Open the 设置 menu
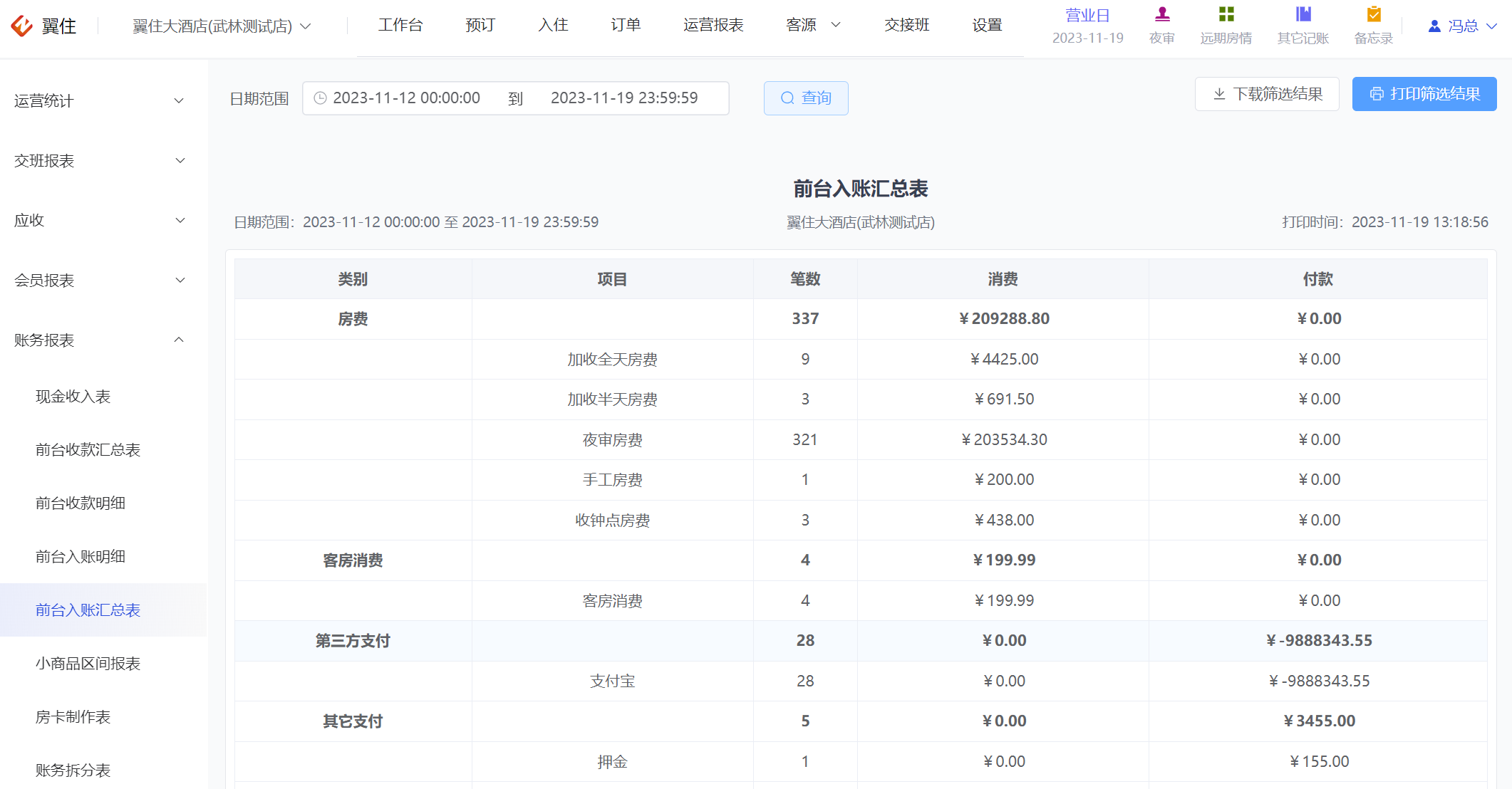The image size is (1512, 789). pyautogui.click(x=988, y=25)
